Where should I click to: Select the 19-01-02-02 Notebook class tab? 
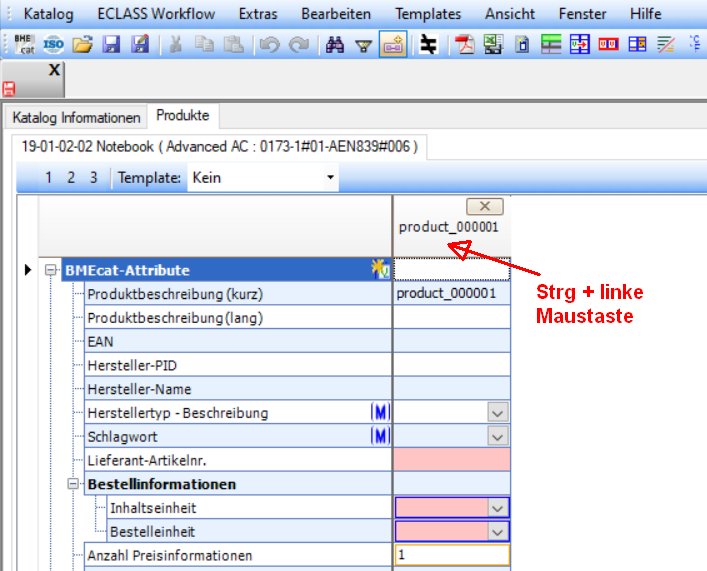(220, 147)
